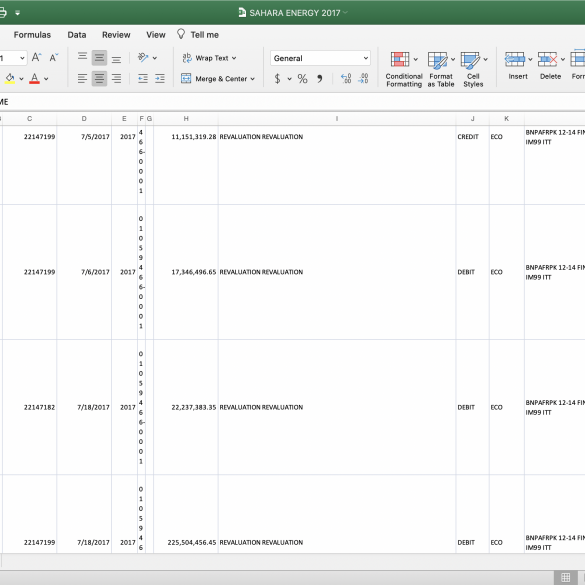Select the date cell 7/5/2017
Image resolution: width=585 pixels, height=585 pixels.
coord(84,165)
